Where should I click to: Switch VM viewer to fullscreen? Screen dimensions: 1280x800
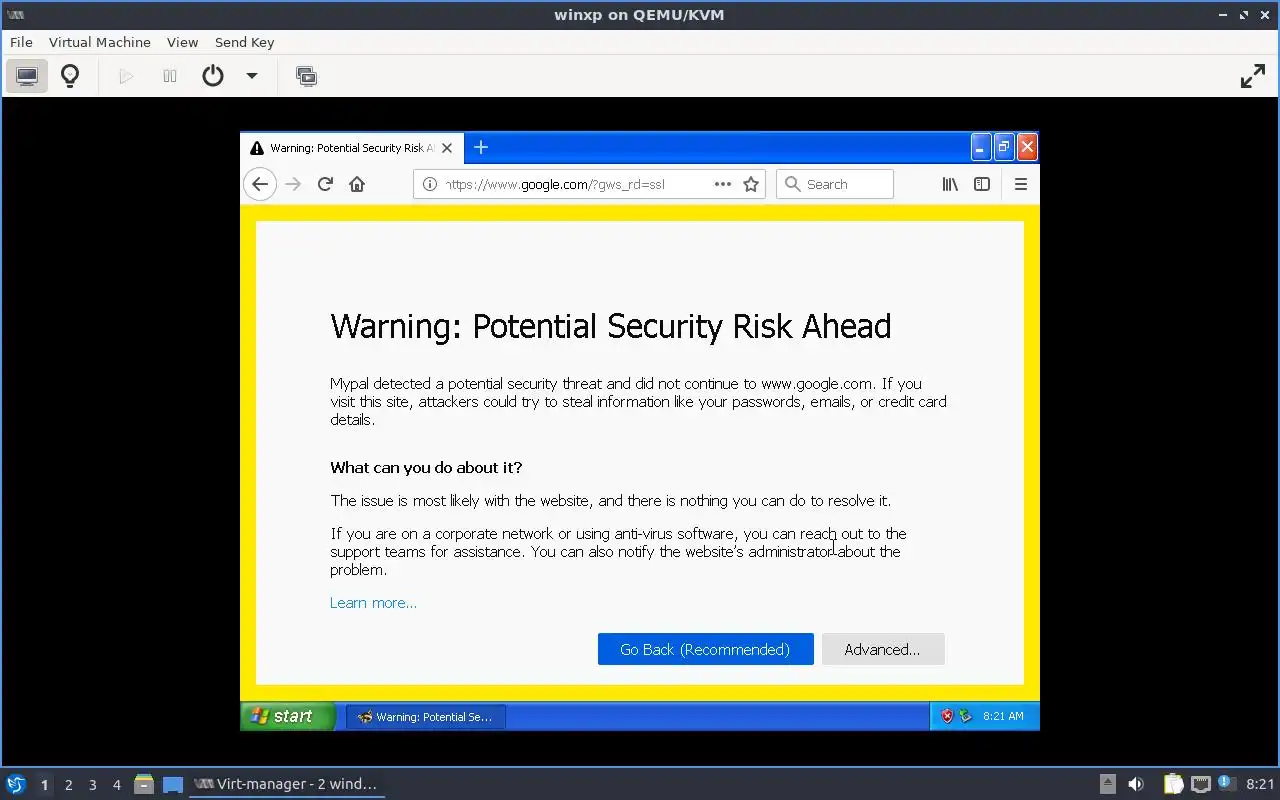1253,76
